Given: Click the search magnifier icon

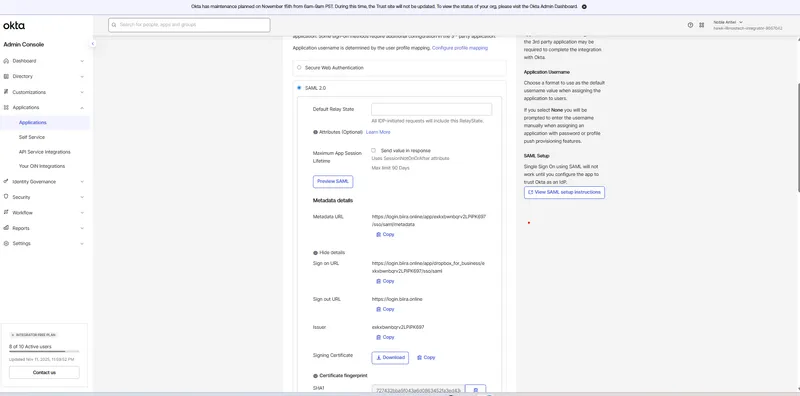Looking at the screenshot, I should point(114,25).
